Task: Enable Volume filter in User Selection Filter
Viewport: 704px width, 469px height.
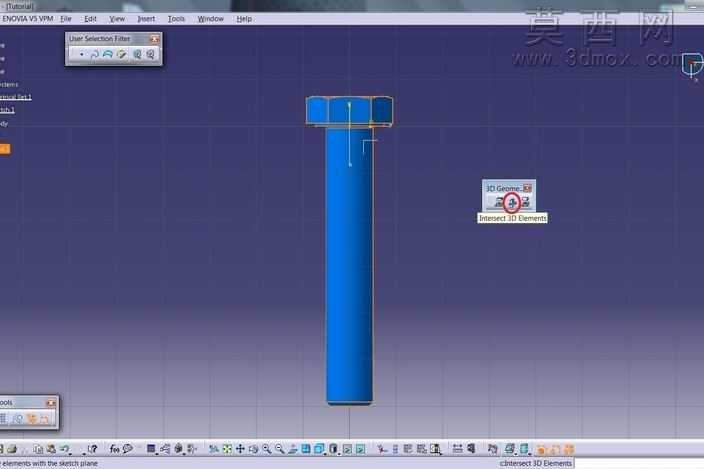Action: 122,54
